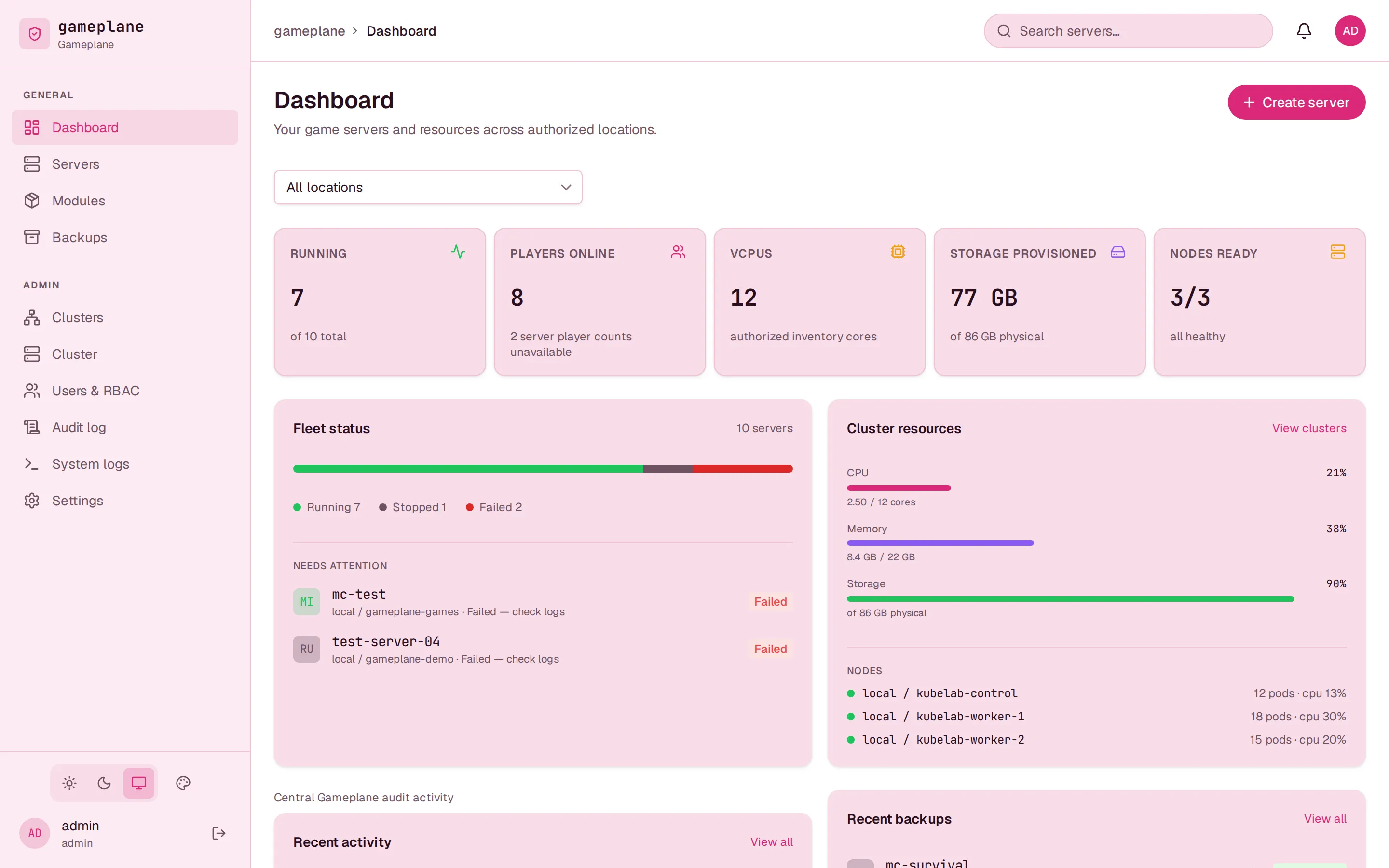Click the Create server button

tap(1296, 102)
